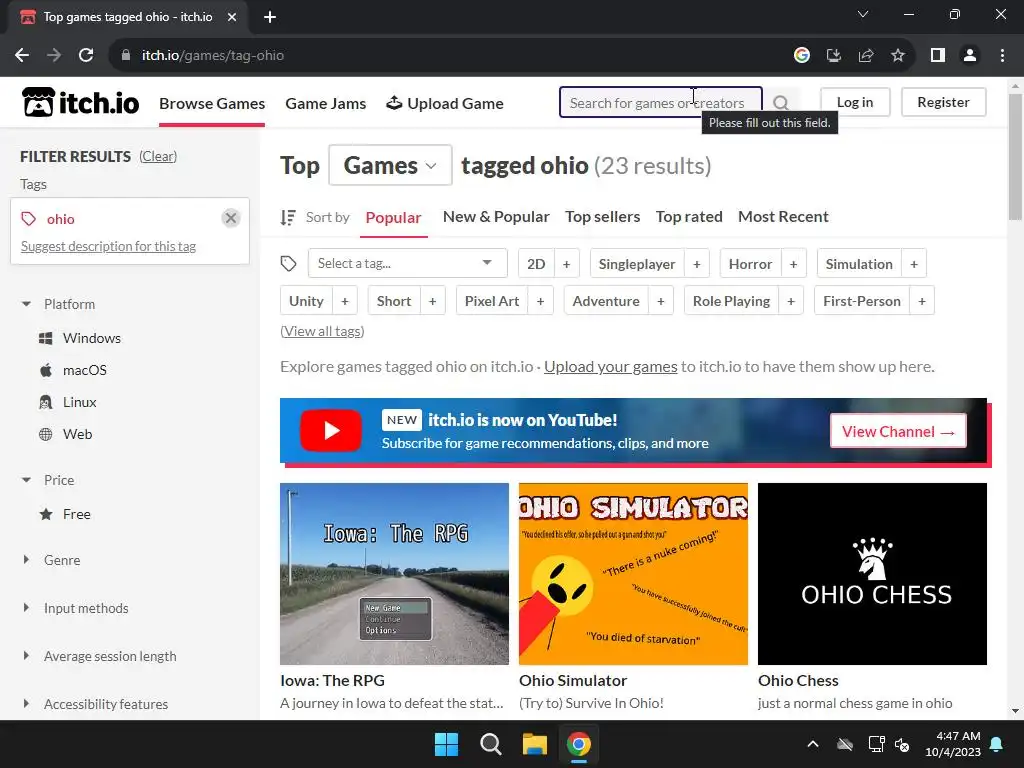
Task: Click the YouTube play logo in banner
Action: pyautogui.click(x=330, y=430)
